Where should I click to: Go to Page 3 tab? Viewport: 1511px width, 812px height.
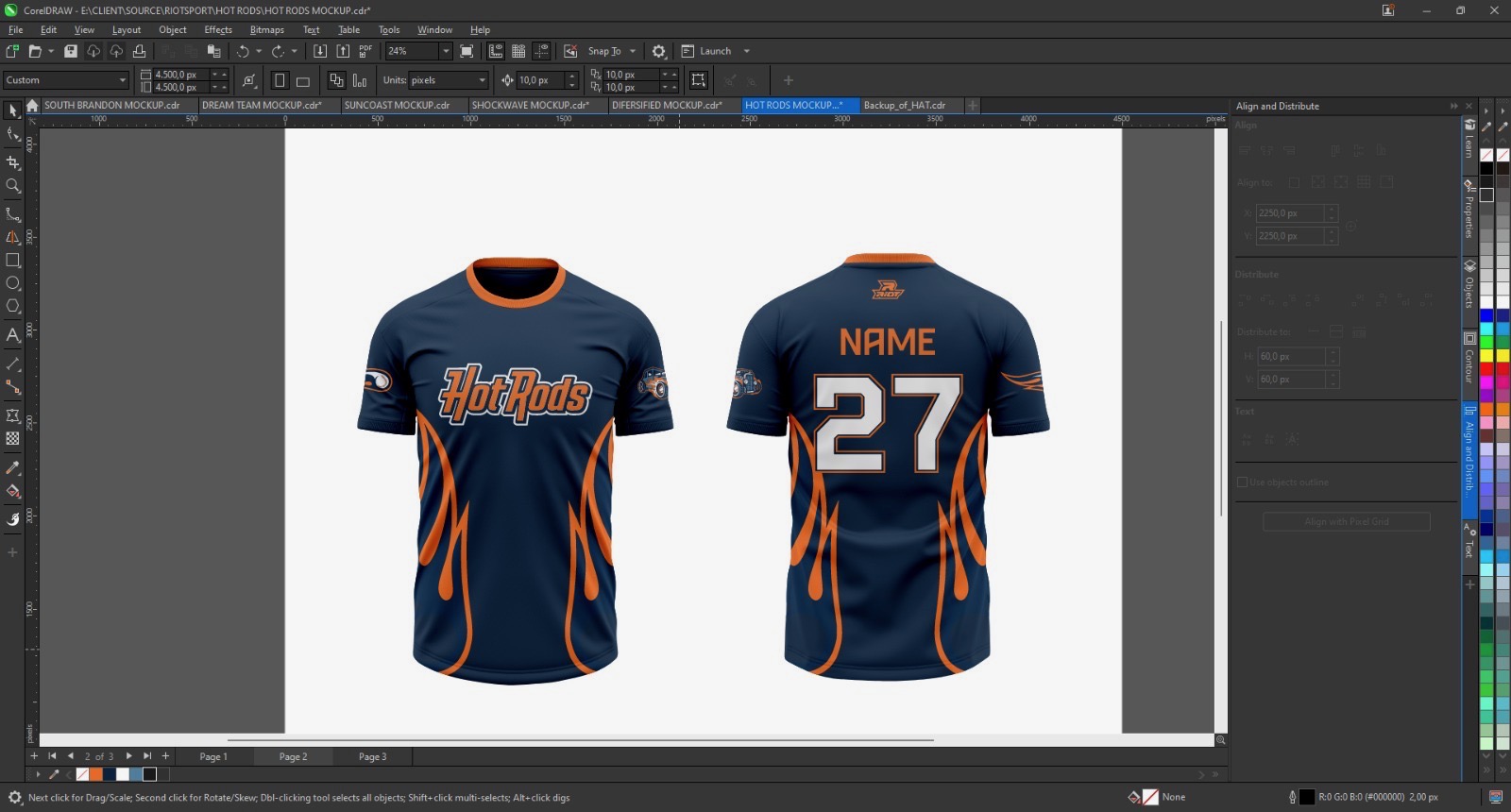(372, 756)
